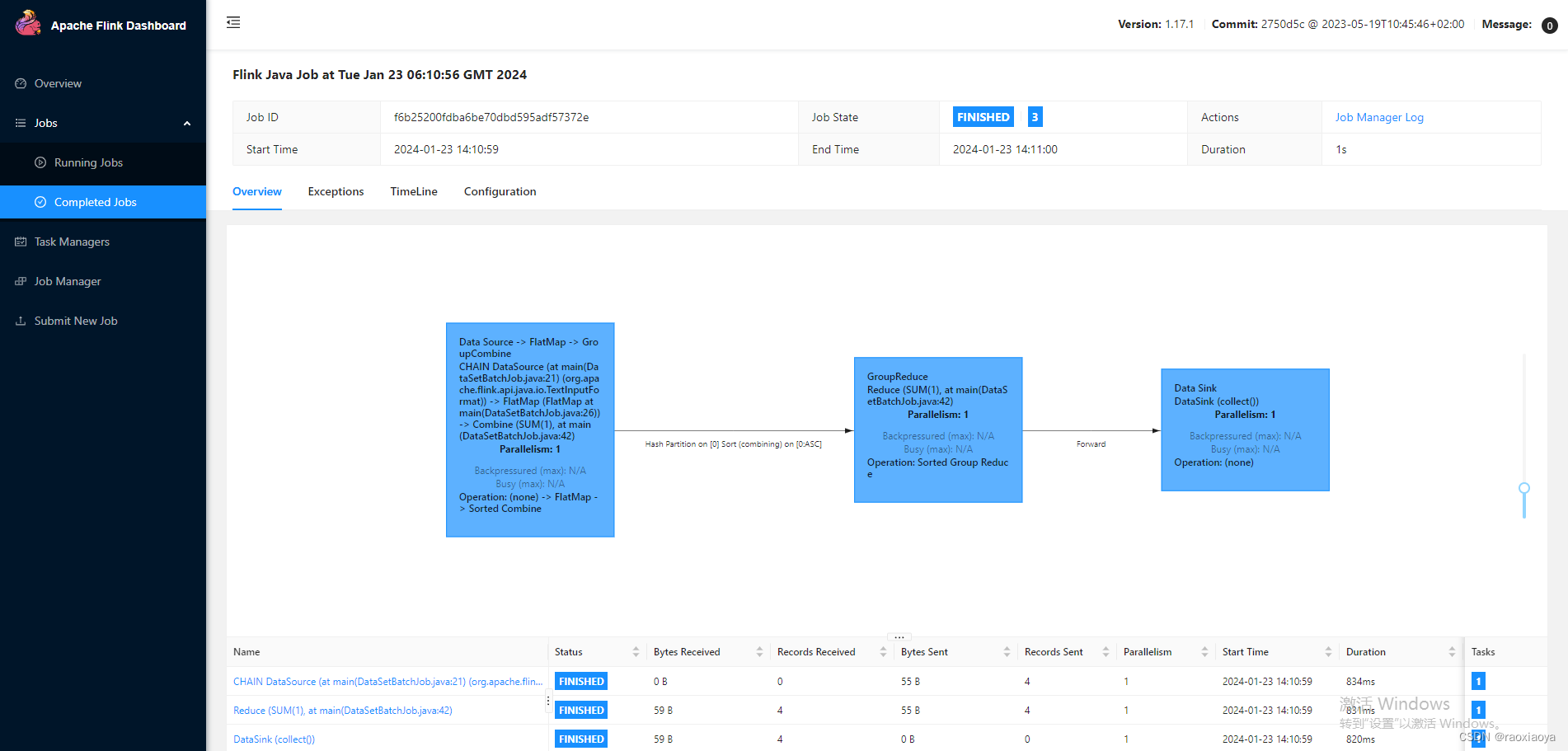This screenshot has width=1568, height=751.
Task: Sort table by Records Sent column
Action: click(x=1106, y=652)
